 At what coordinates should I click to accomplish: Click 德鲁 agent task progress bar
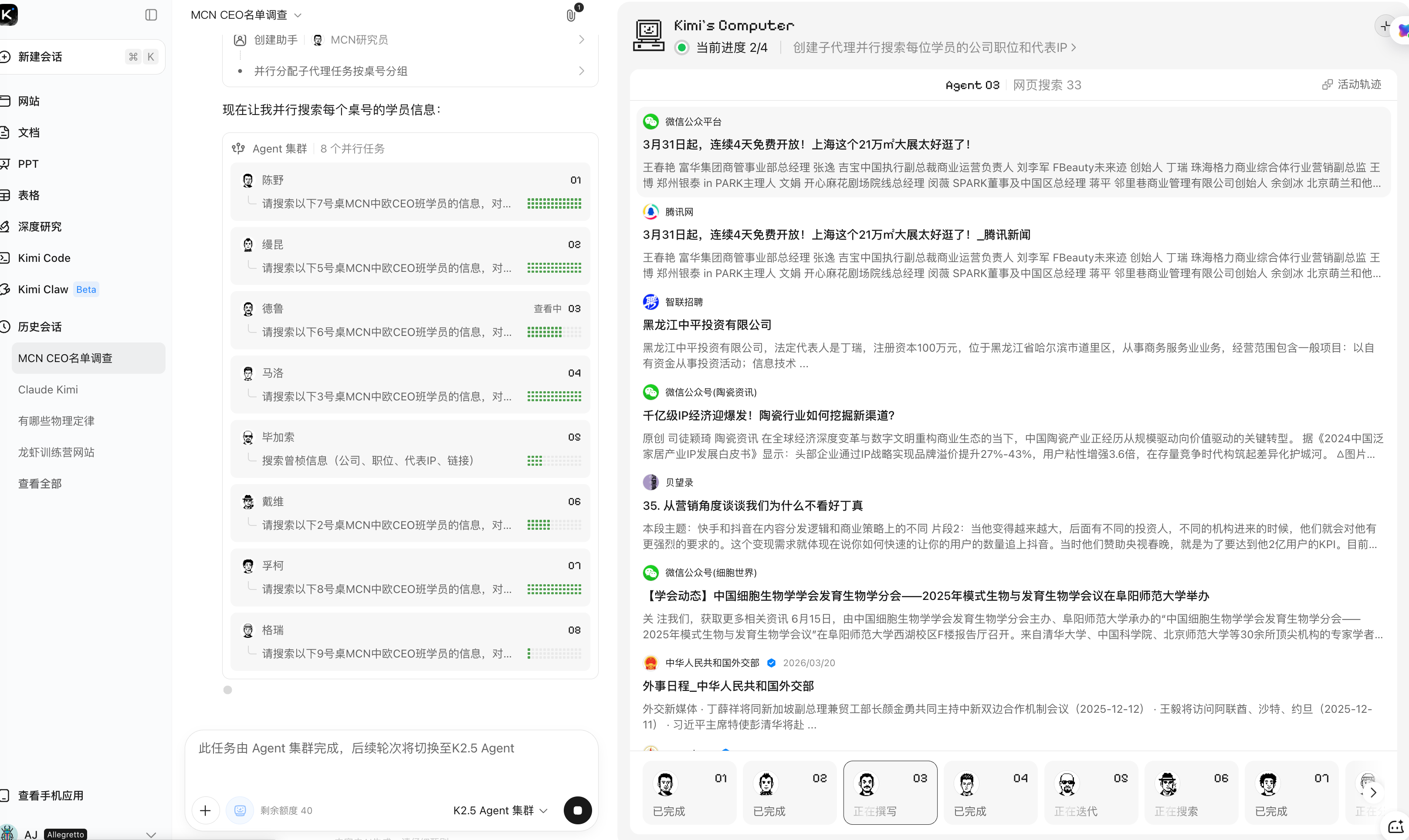pos(554,332)
